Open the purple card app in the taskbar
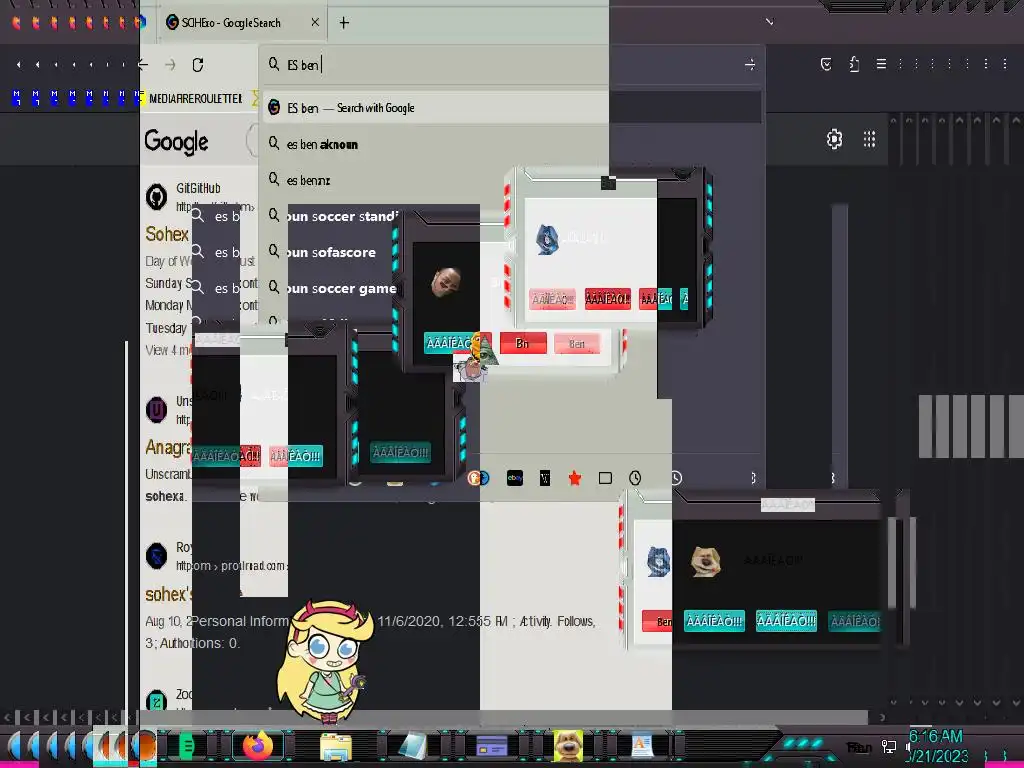 point(492,746)
